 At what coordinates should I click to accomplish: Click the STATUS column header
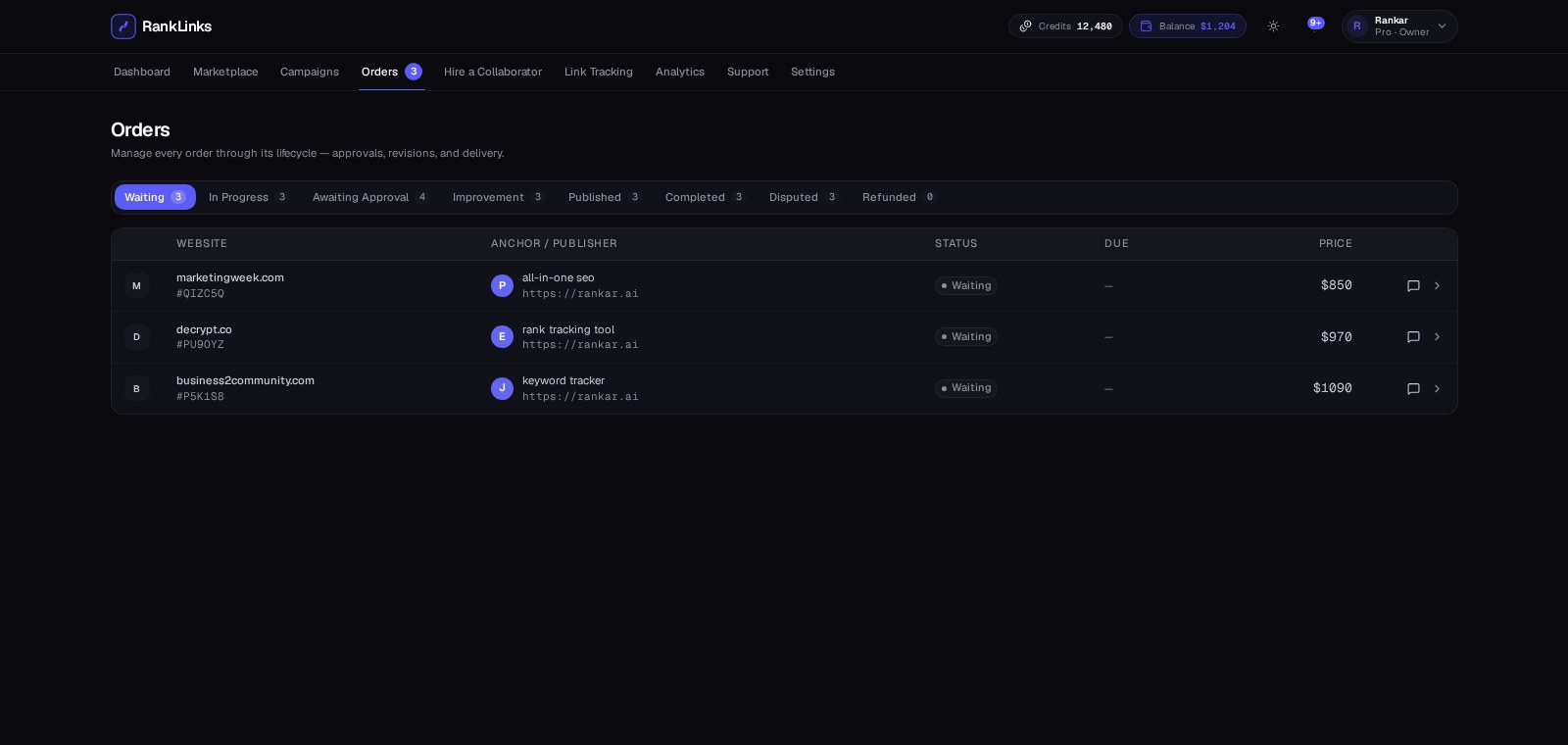(x=955, y=243)
